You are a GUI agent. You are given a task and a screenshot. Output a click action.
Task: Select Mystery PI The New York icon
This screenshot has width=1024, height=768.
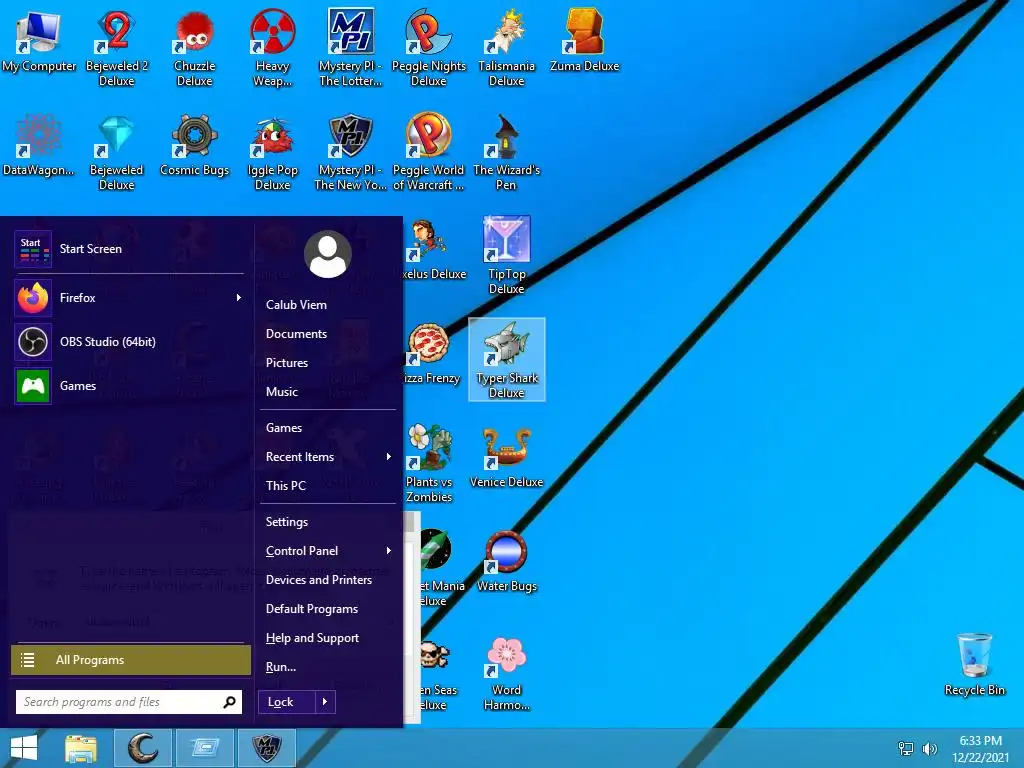(351, 152)
